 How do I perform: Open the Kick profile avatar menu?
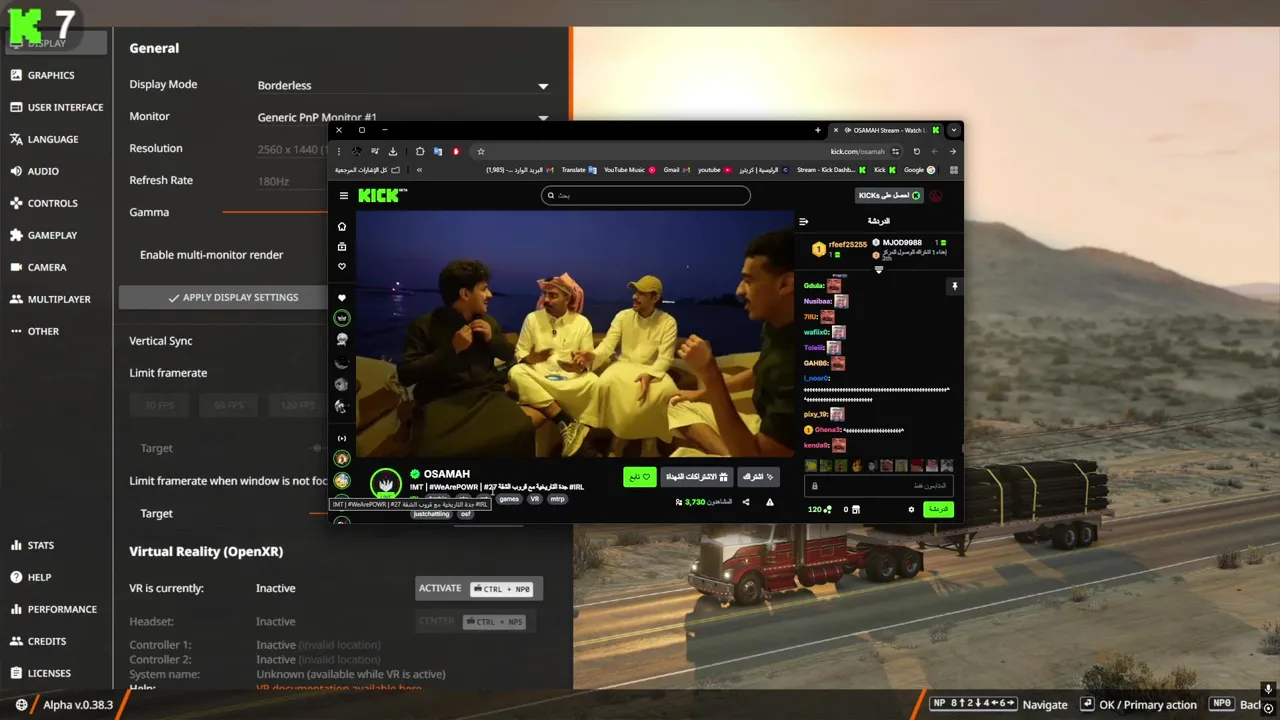[x=936, y=196]
